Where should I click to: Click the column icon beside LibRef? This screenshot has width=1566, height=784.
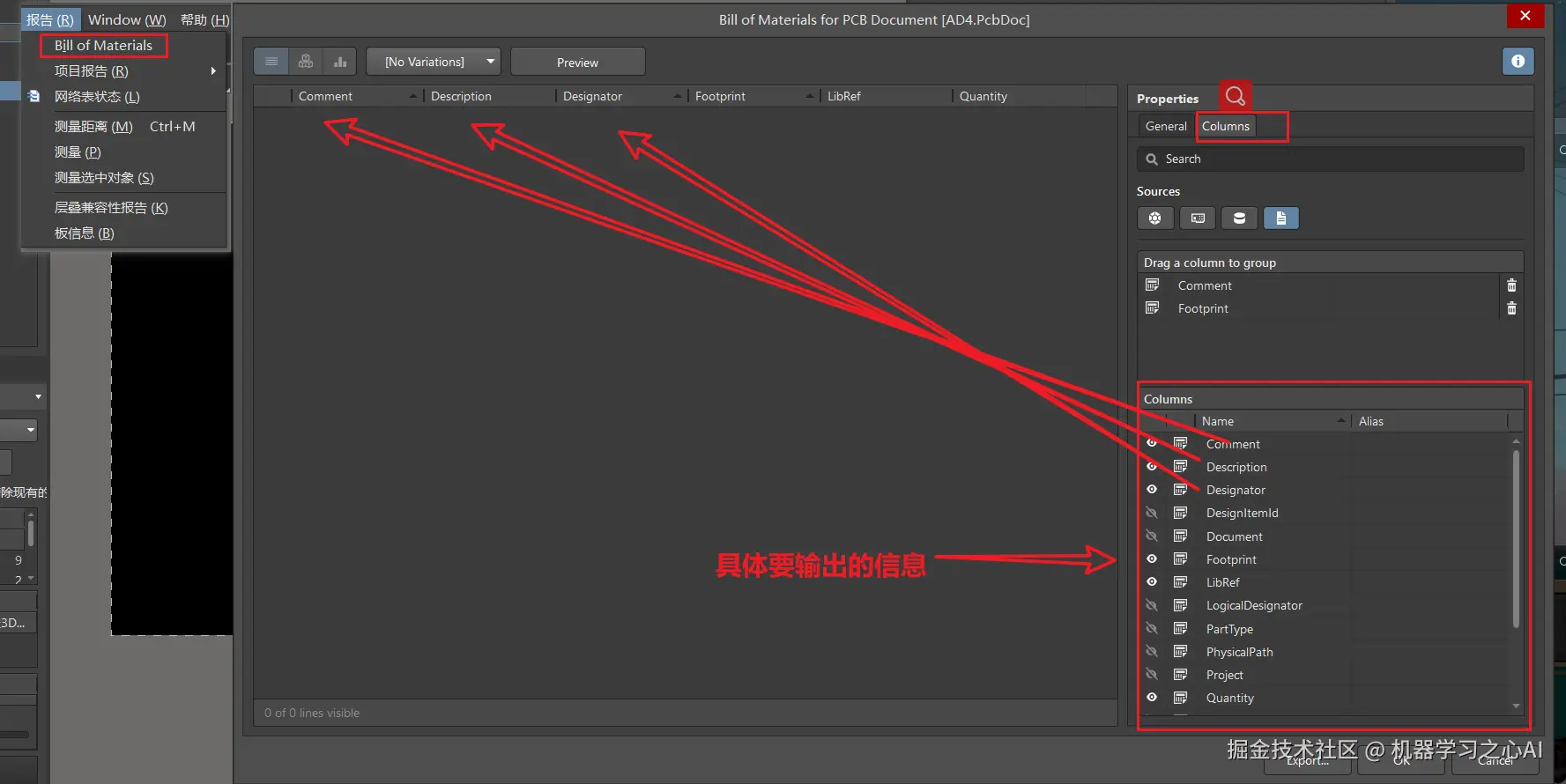click(1180, 581)
